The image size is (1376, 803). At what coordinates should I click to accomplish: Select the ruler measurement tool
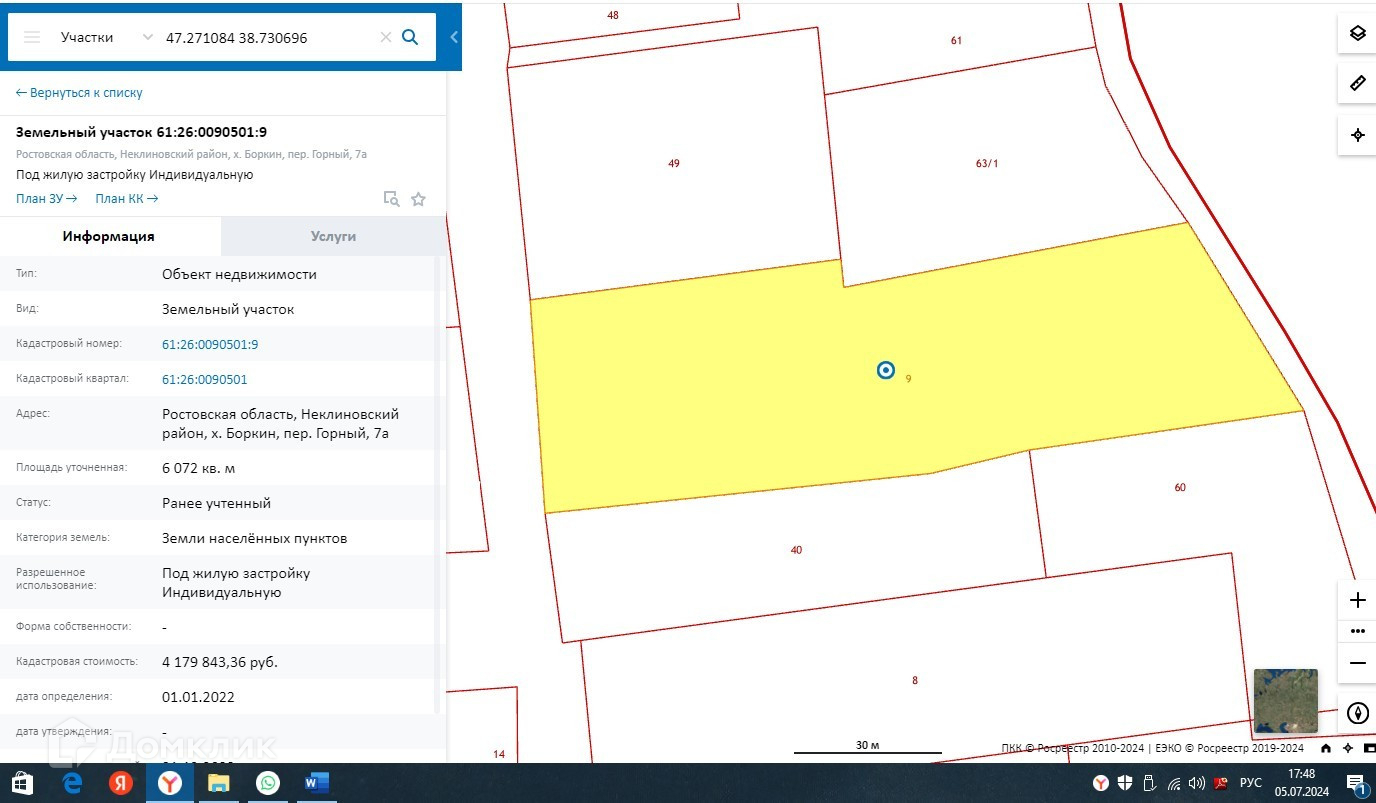[x=1357, y=84]
